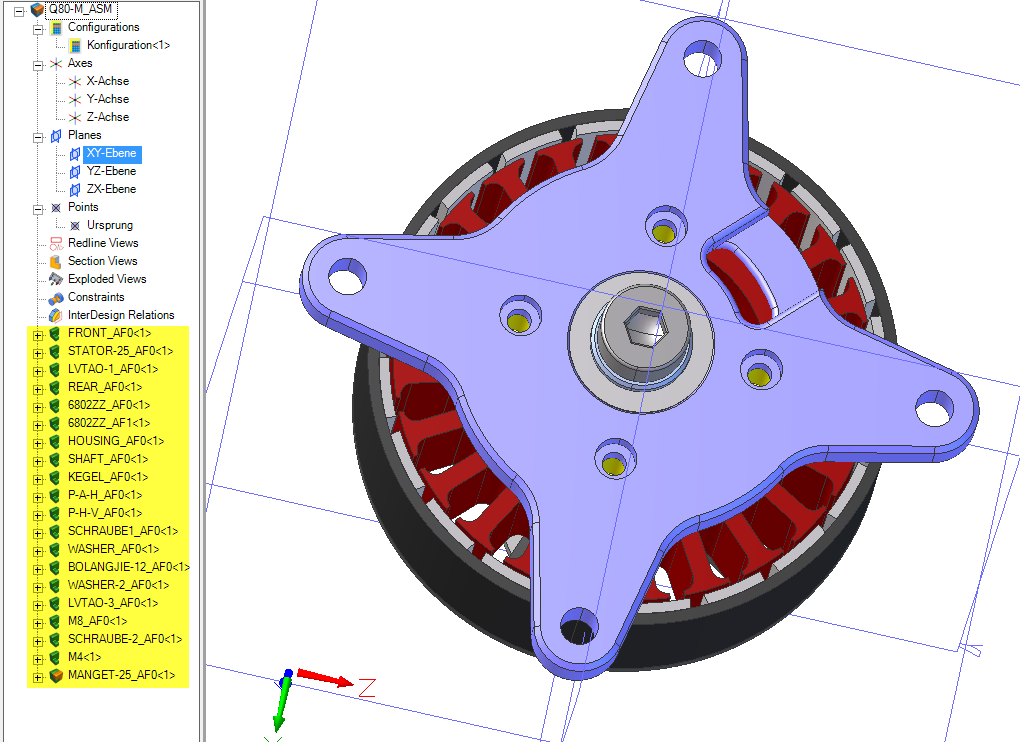Collapse the Planes node
This screenshot has height=742, width=1020.
pos(38,137)
